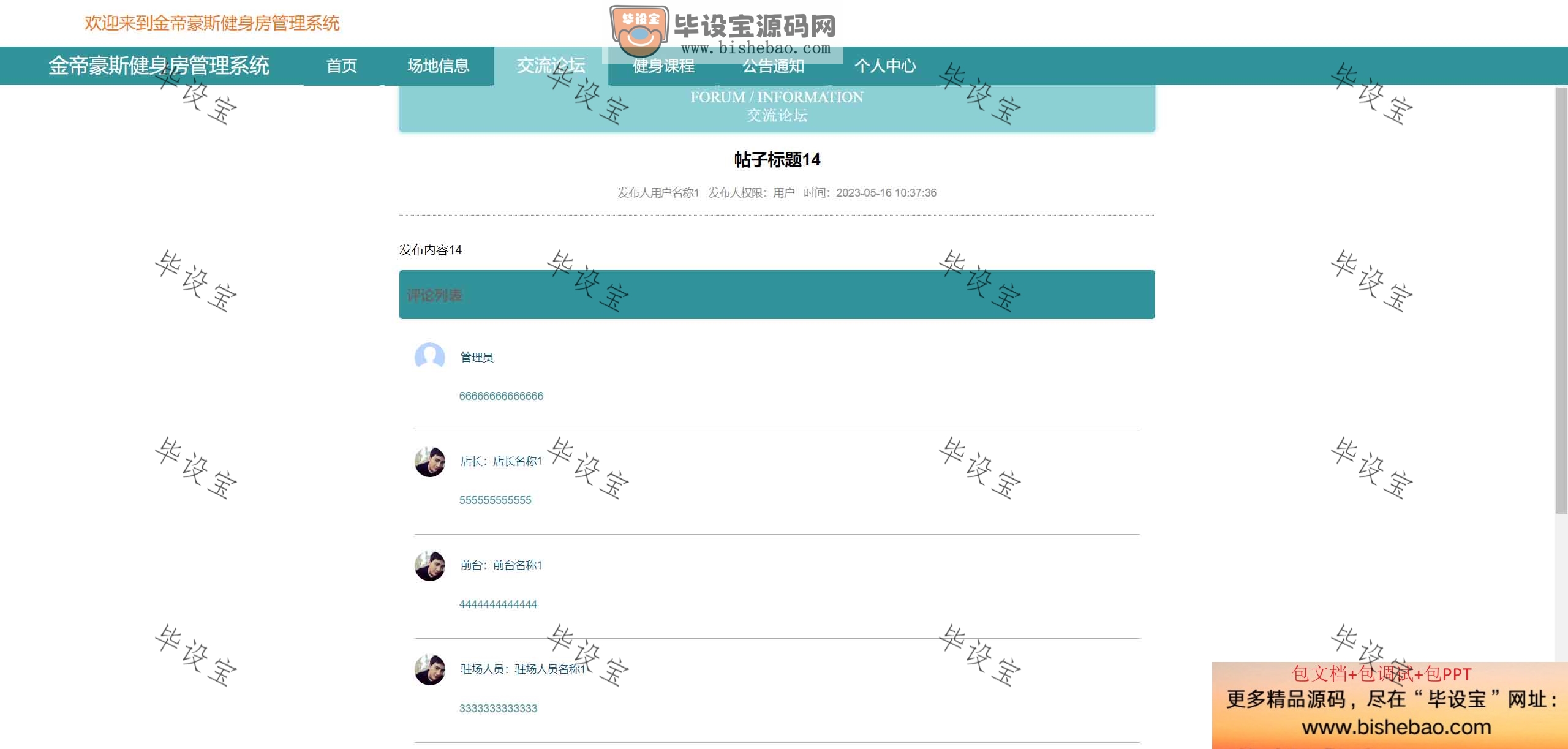Click the comment text 66666666666666
Viewport: 1568px width, 749px height.
(x=501, y=396)
